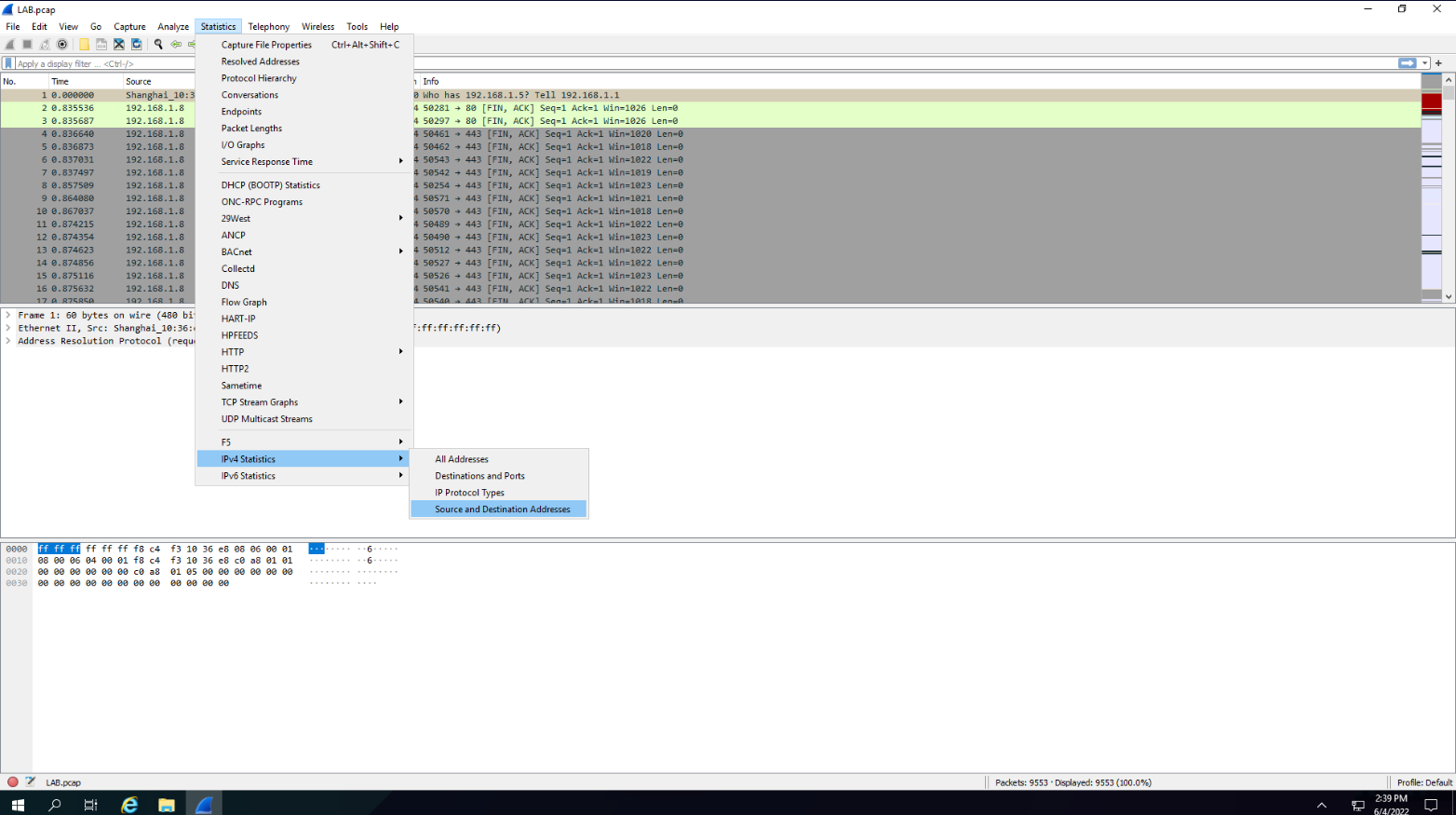
Task: Click the find packet magnifier icon
Action: pyautogui.click(x=158, y=44)
